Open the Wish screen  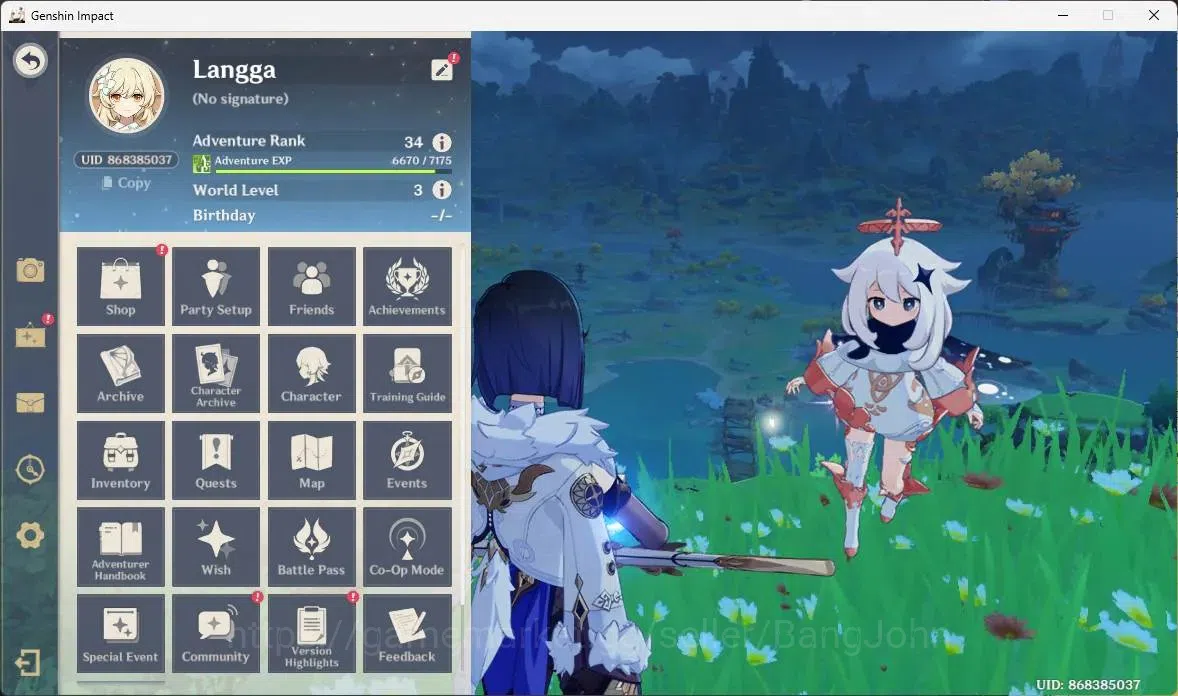(x=216, y=546)
